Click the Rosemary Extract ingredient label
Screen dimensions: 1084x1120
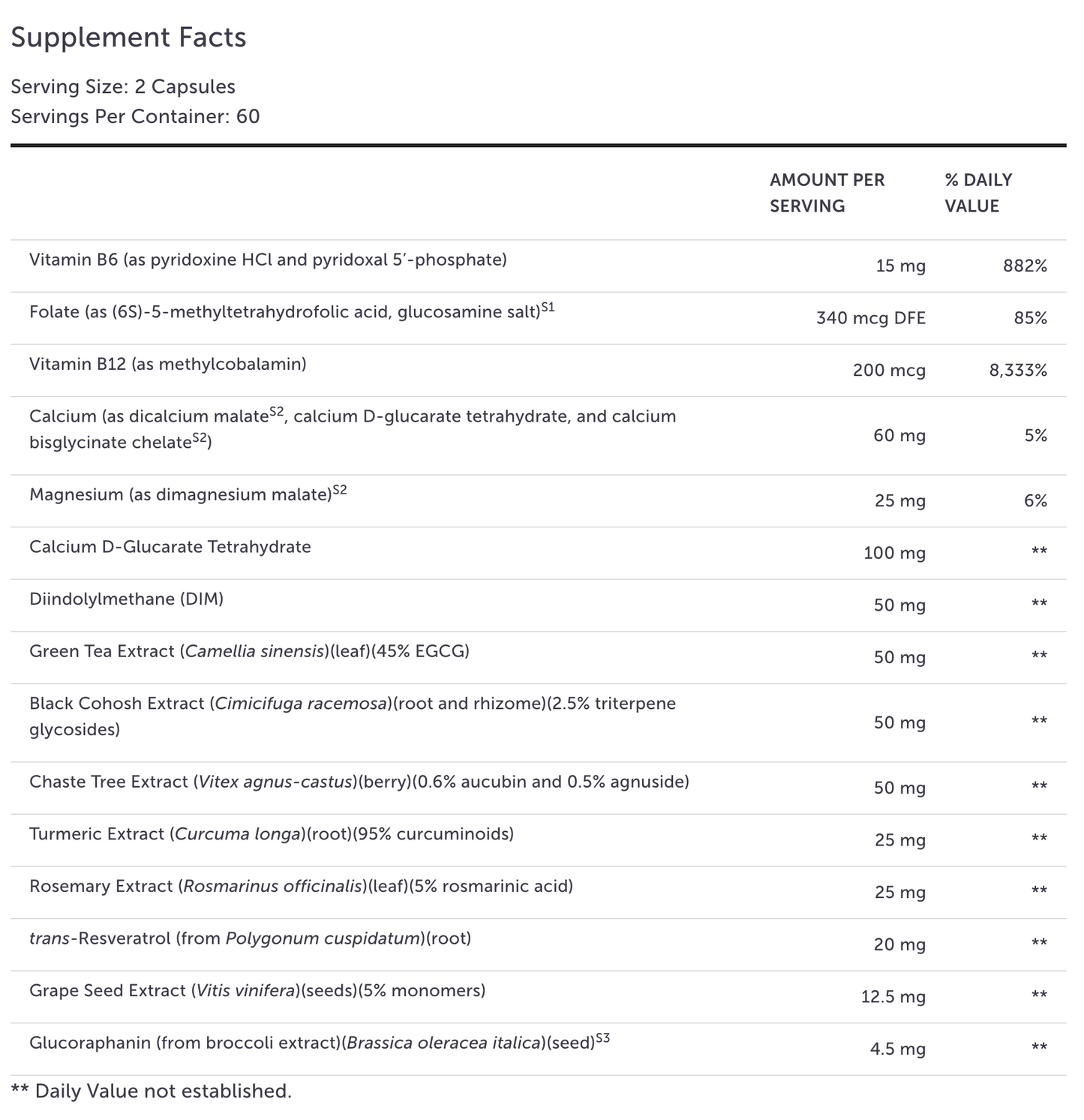[x=301, y=887]
